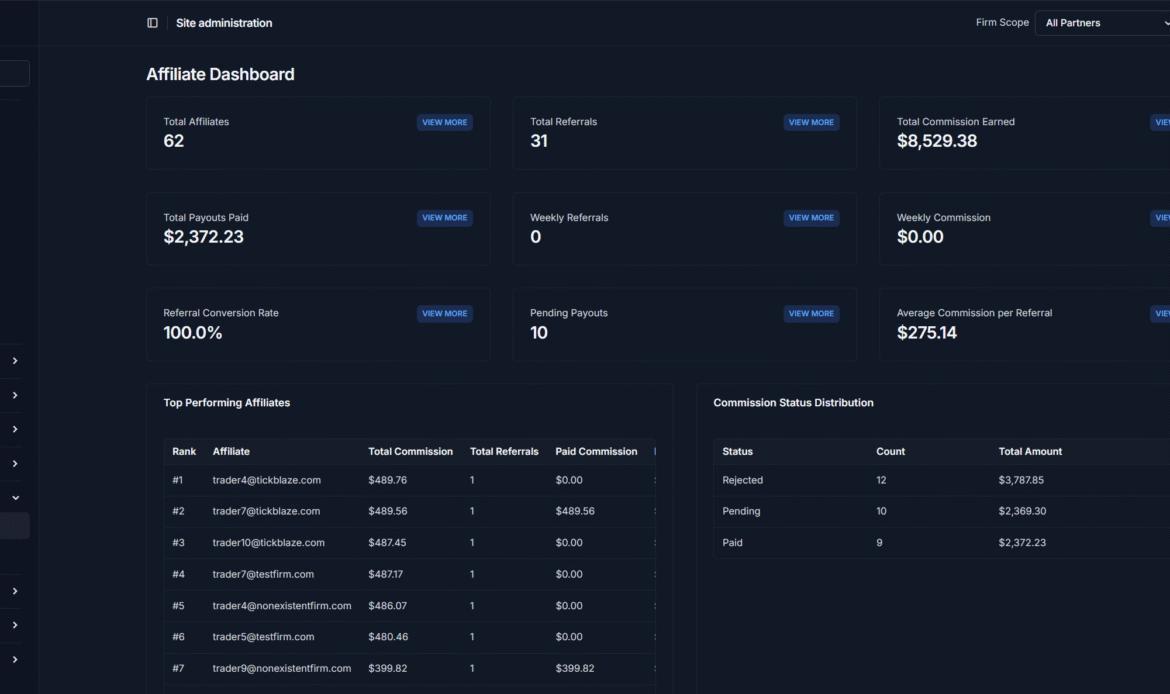
Task: Click View More on Total Referrals
Action: click(x=811, y=122)
